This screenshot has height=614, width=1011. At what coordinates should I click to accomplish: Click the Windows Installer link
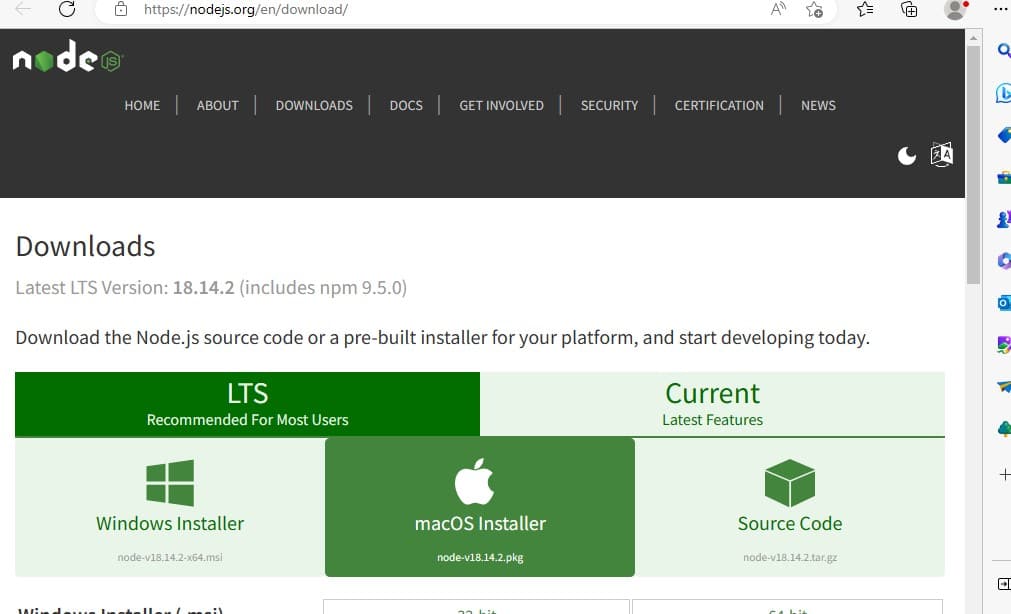click(x=170, y=523)
